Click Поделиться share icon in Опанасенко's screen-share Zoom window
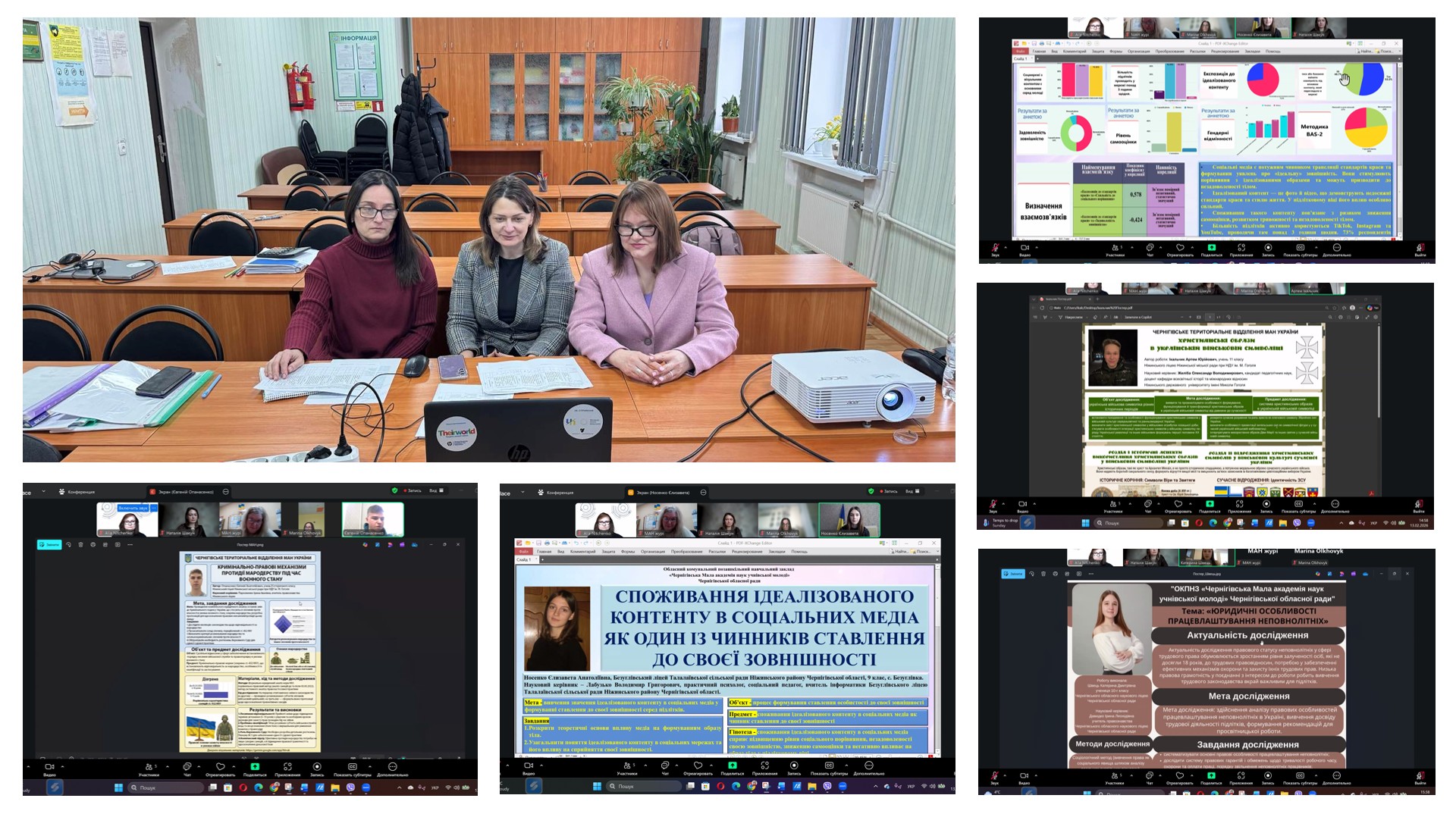1456x814 pixels. pos(255,767)
